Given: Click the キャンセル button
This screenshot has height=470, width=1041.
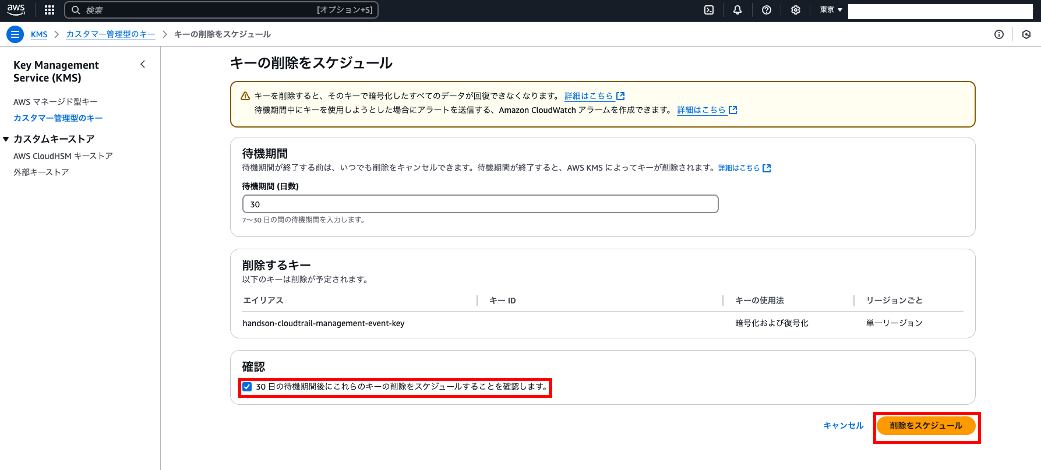Looking at the screenshot, I should click(x=843, y=426).
